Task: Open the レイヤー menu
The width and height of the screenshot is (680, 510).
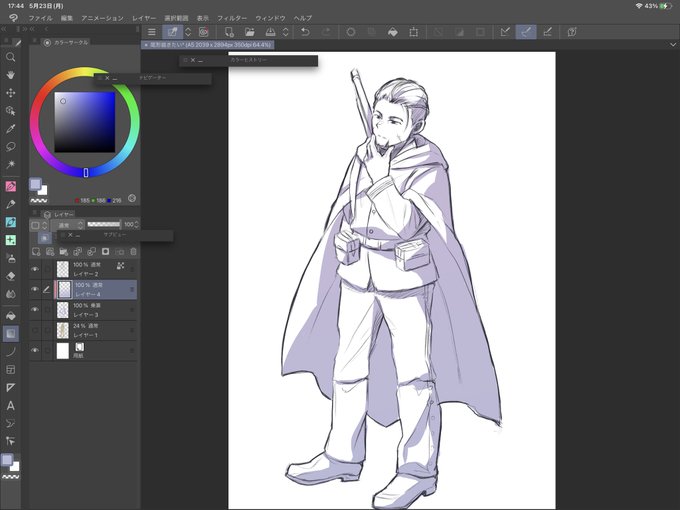Action: point(144,18)
